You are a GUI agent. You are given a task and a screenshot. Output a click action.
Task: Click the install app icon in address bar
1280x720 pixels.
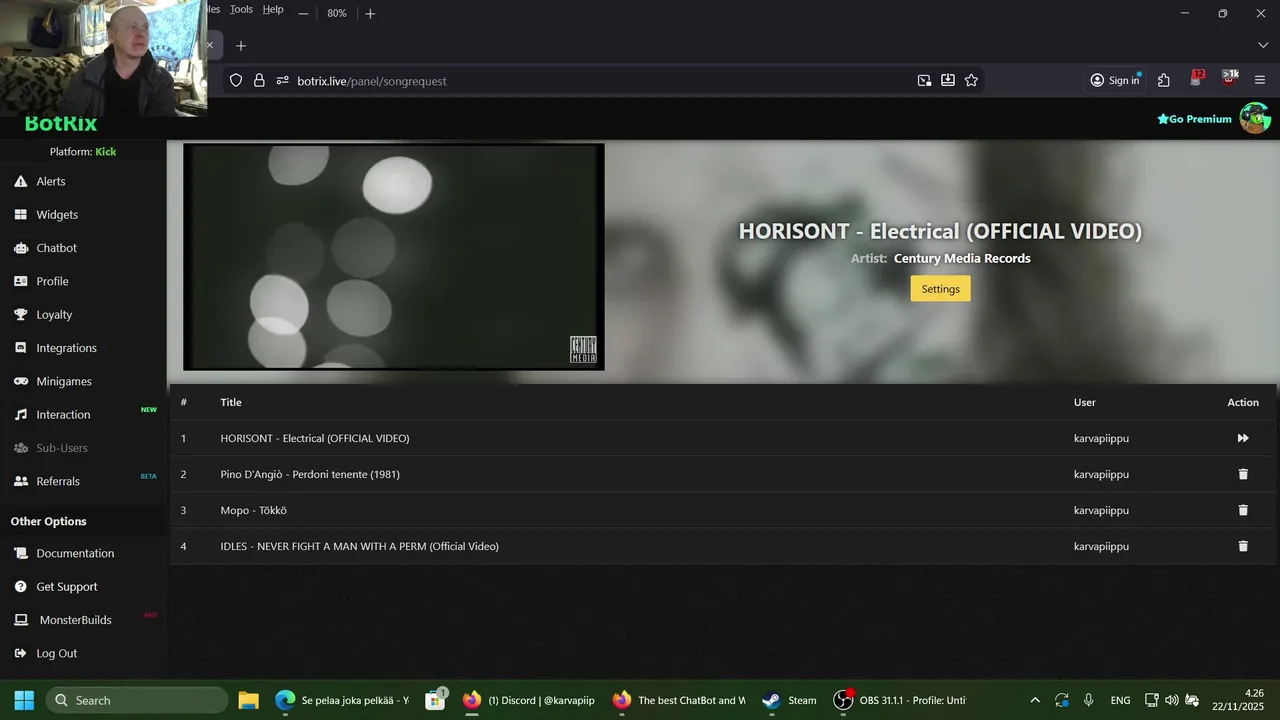click(947, 80)
